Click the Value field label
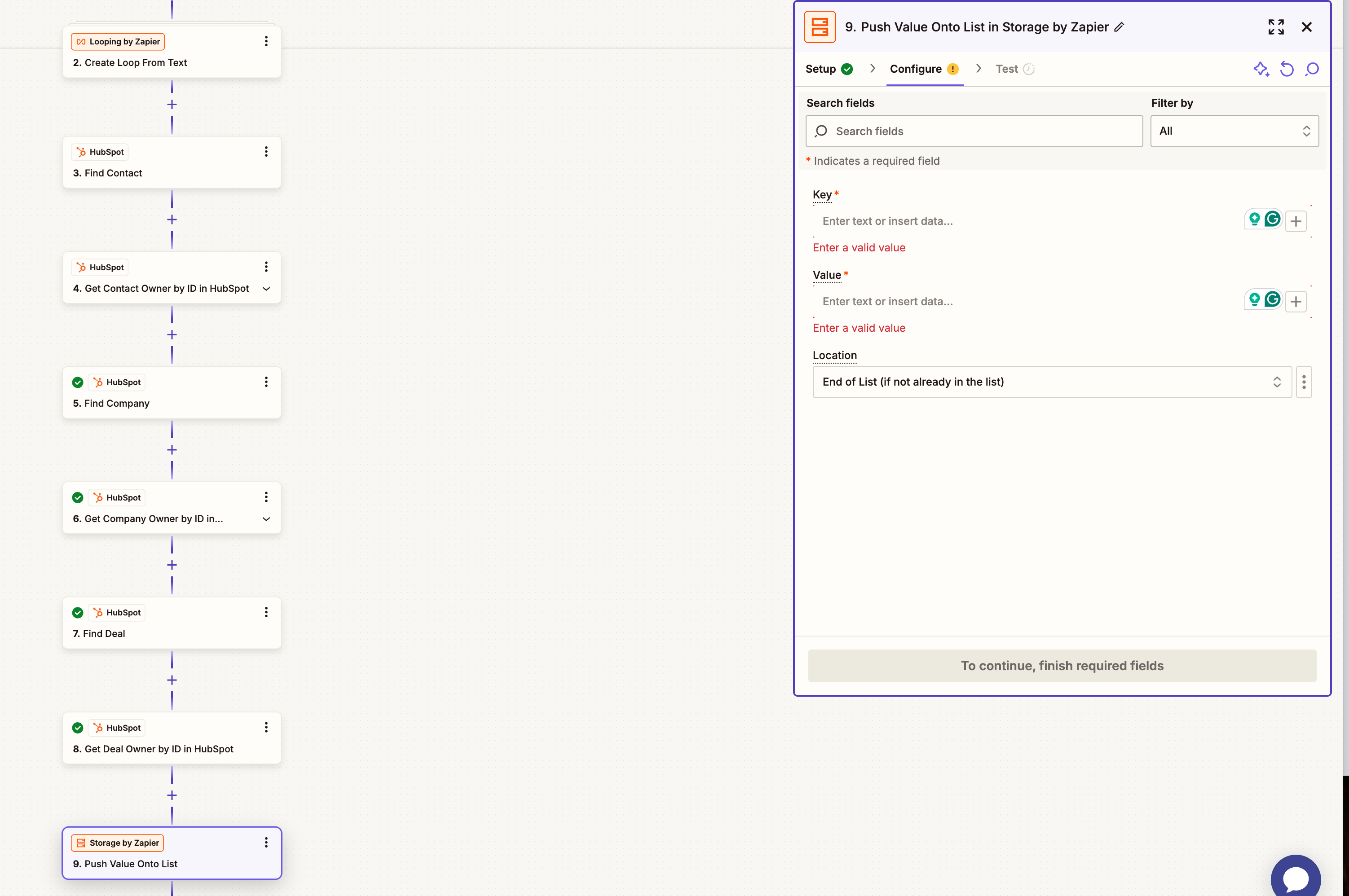The height and width of the screenshot is (896, 1349). point(827,276)
